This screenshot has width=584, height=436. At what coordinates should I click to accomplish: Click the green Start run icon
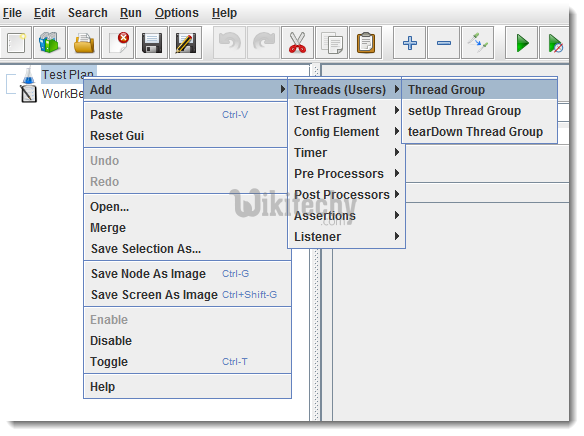pos(521,43)
